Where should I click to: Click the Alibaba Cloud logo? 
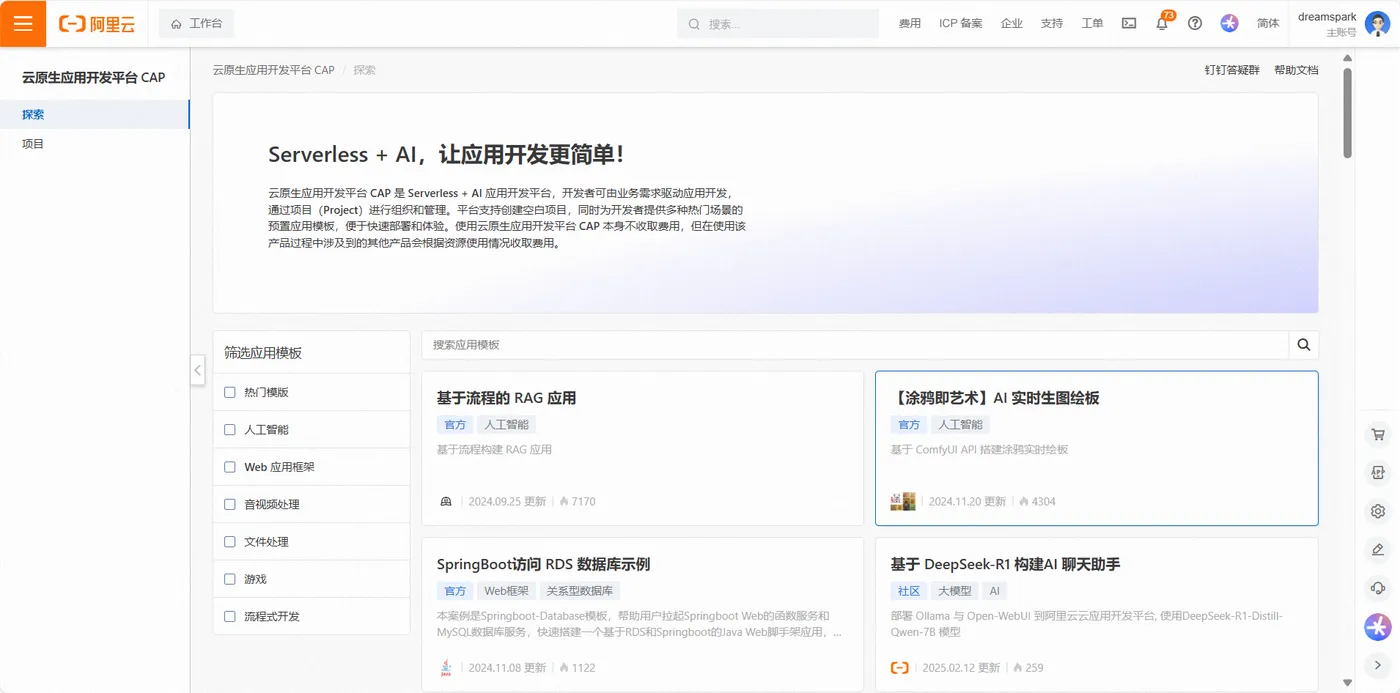[x=97, y=23]
